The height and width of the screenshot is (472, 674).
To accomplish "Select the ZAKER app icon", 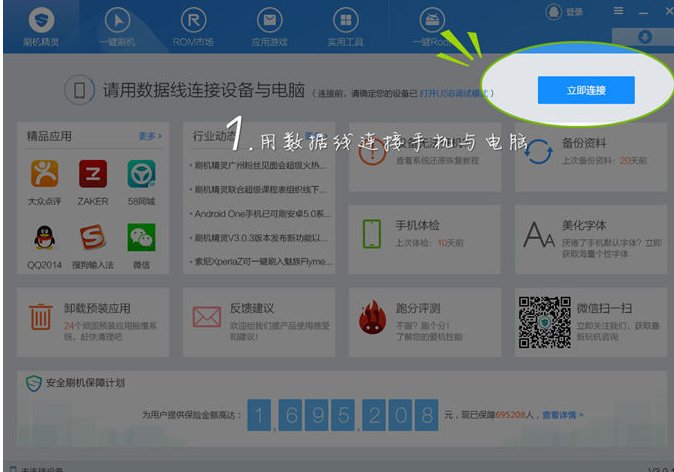I will [93, 174].
